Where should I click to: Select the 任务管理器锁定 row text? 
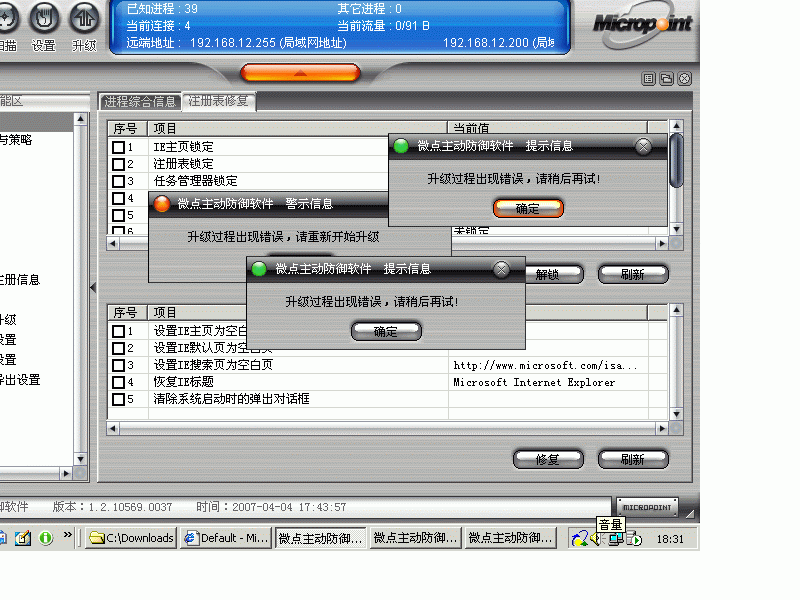click(195, 181)
